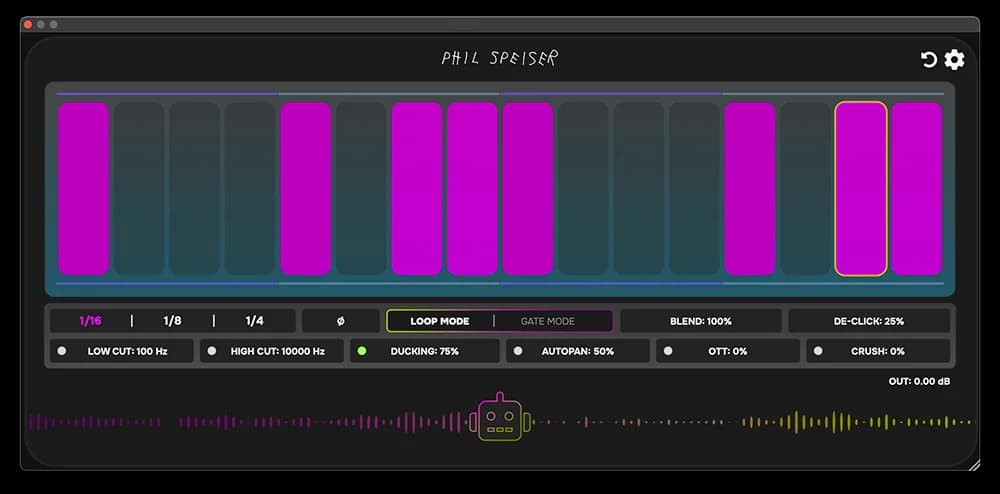Click the window resize grip corner
The width and height of the screenshot is (1000, 494).
click(974, 465)
